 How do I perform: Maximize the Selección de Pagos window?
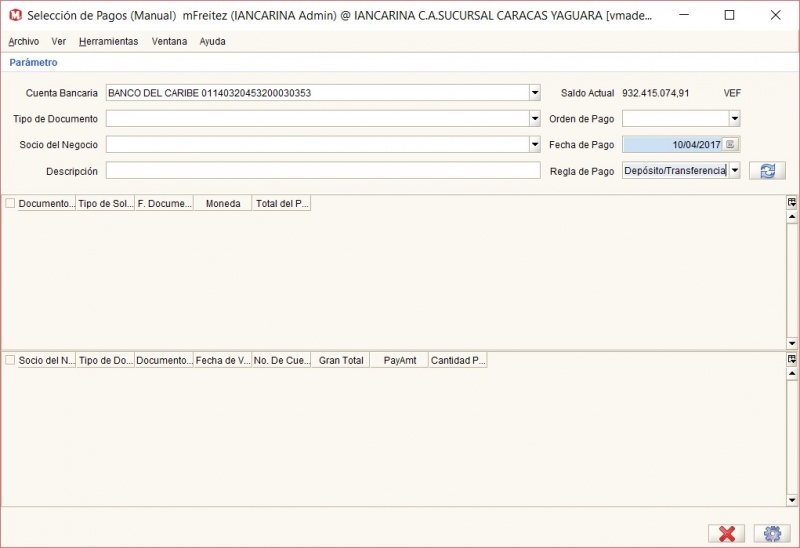point(729,15)
